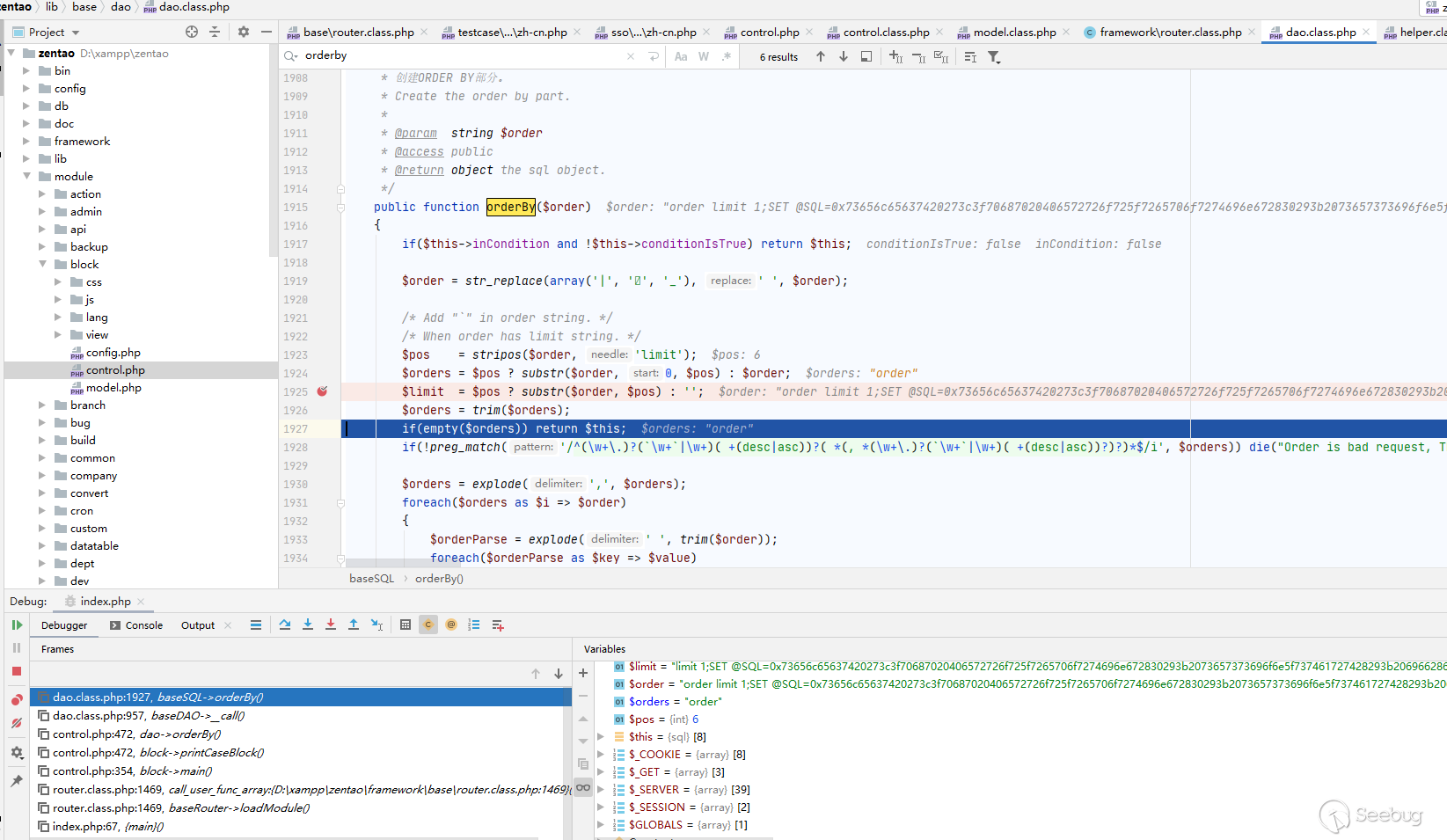Click the Mute Breakpoints icon
This screenshot has width=1447, height=840.
(17, 723)
